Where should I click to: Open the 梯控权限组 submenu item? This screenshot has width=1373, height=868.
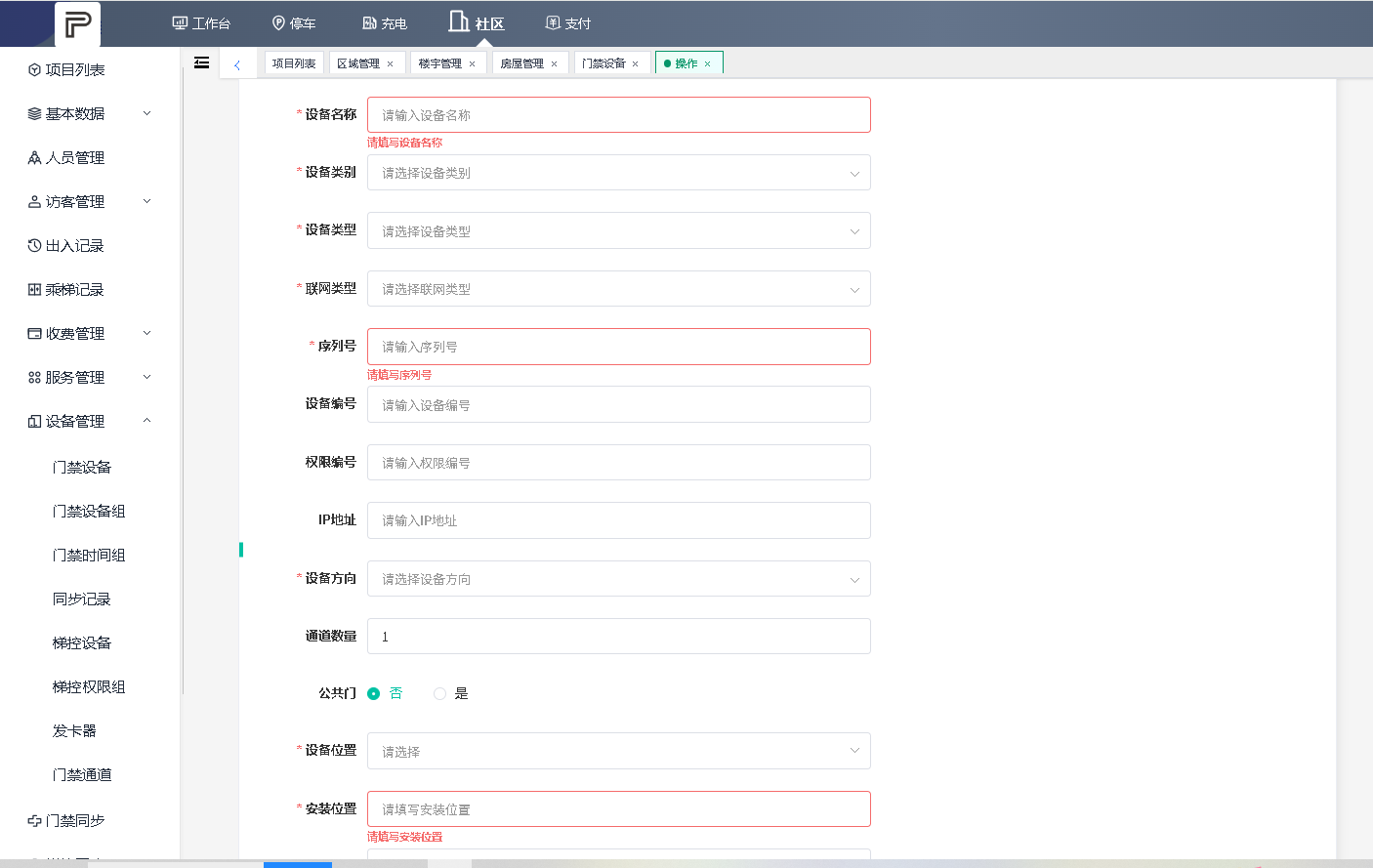click(x=89, y=686)
